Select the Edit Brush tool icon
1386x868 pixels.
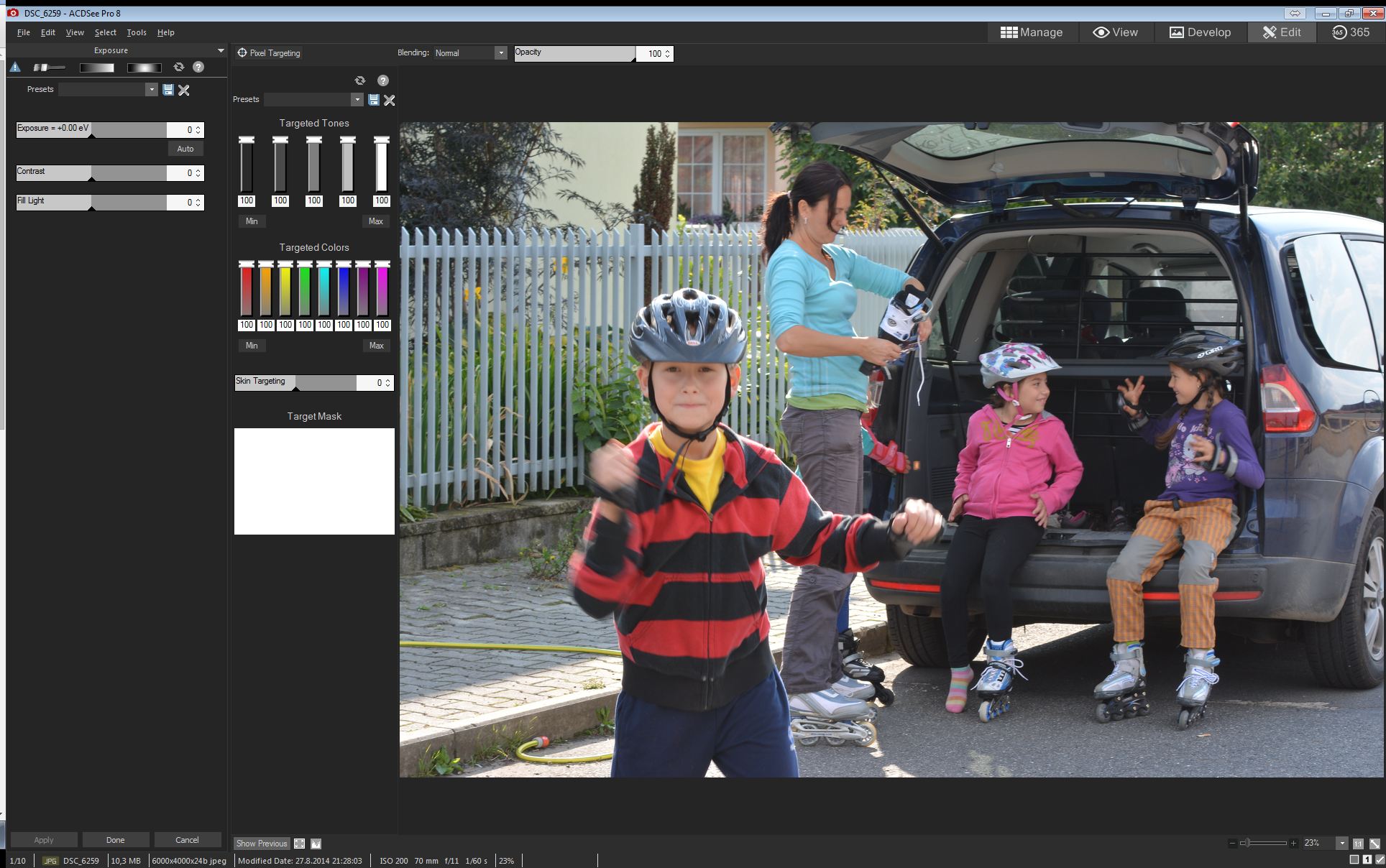(49, 68)
